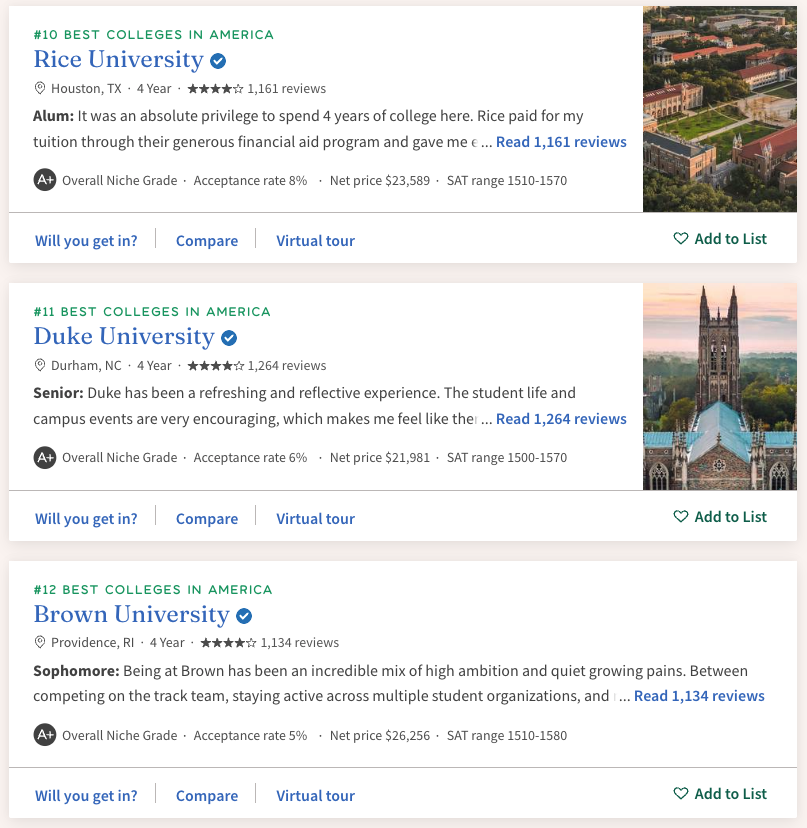Click the verified badge next to Brown University

tap(243, 616)
